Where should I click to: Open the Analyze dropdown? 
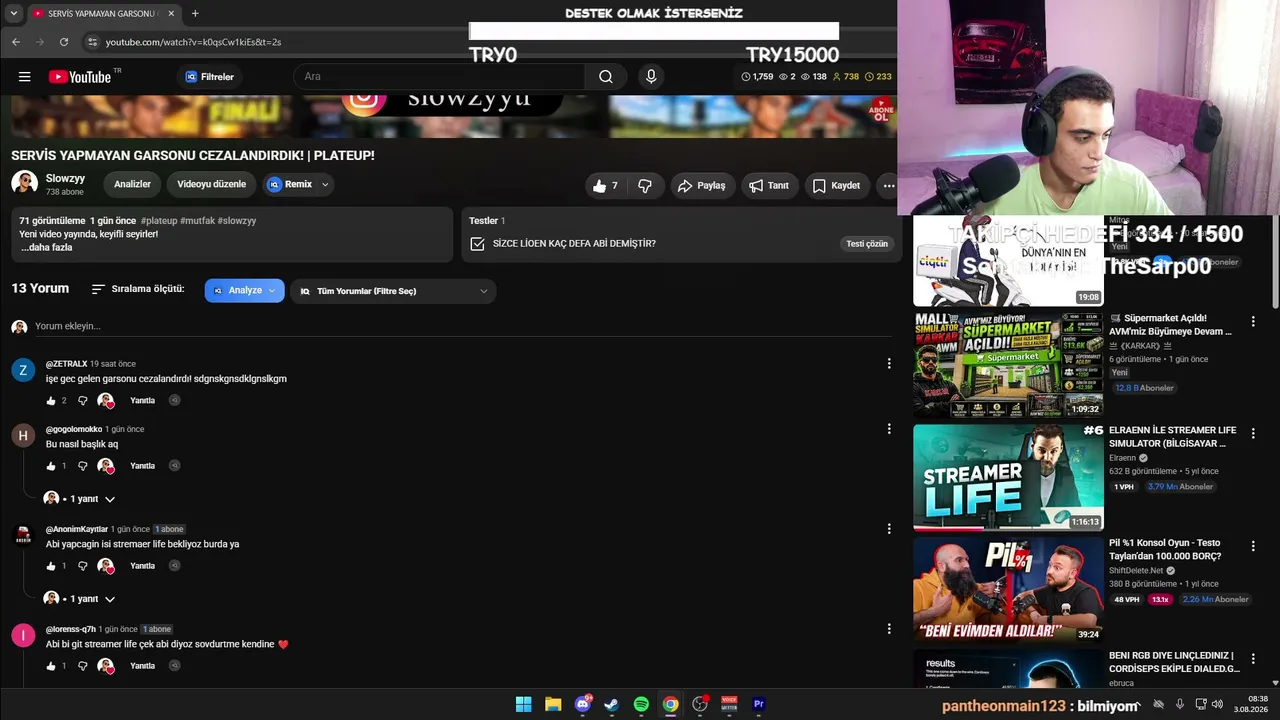pyautogui.click(x=245, y=291)
